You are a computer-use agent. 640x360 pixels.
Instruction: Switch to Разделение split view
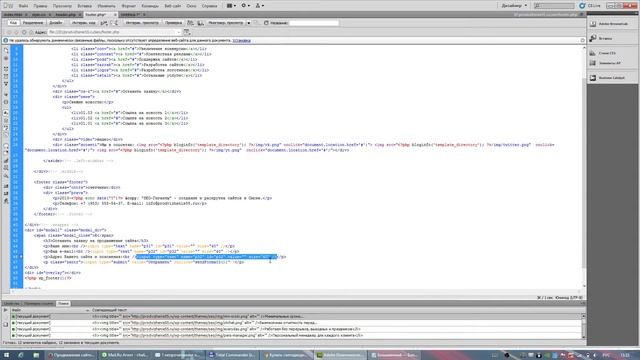(33, 23)
